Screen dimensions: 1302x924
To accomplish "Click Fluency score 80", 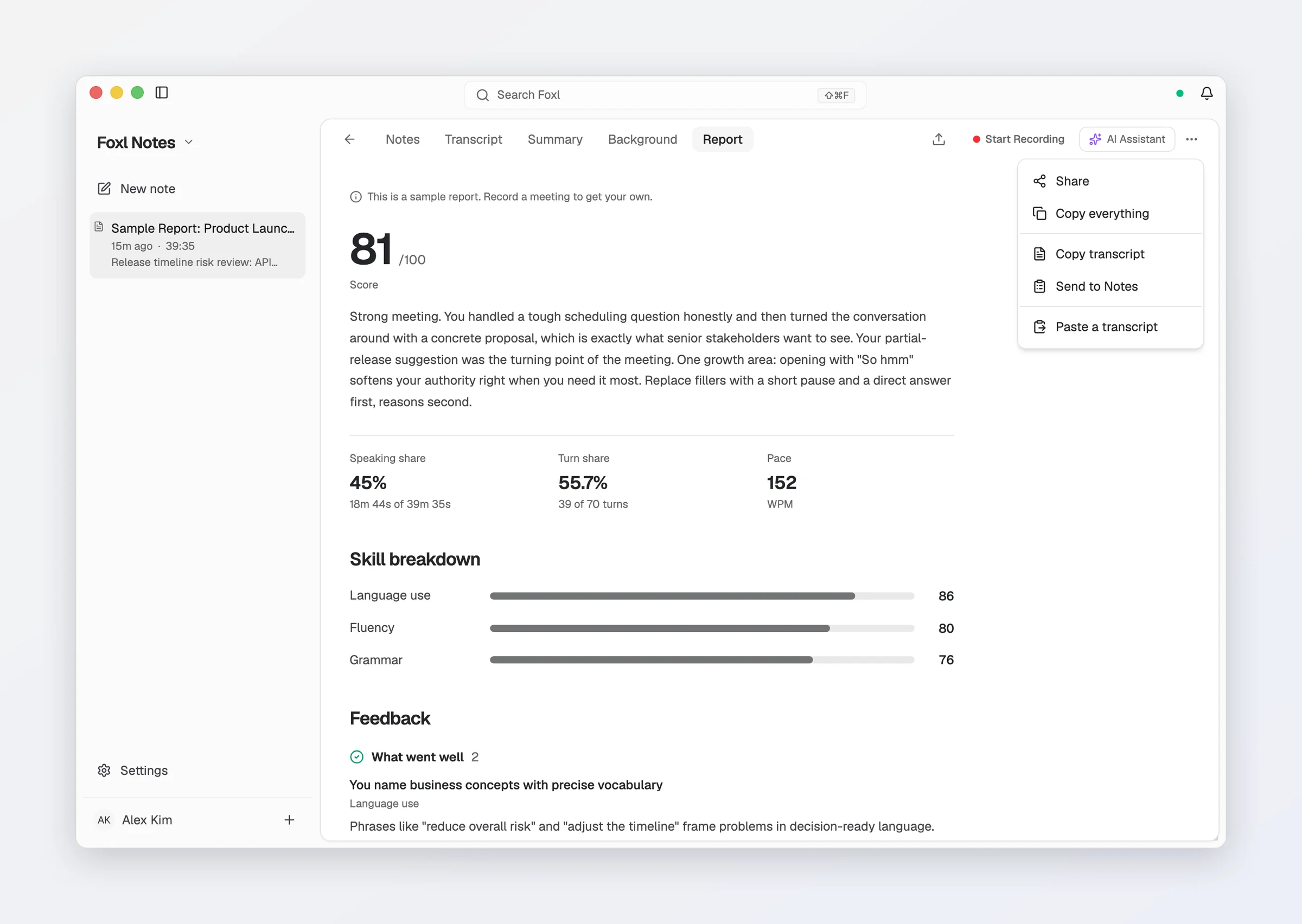I will [946, 628].
